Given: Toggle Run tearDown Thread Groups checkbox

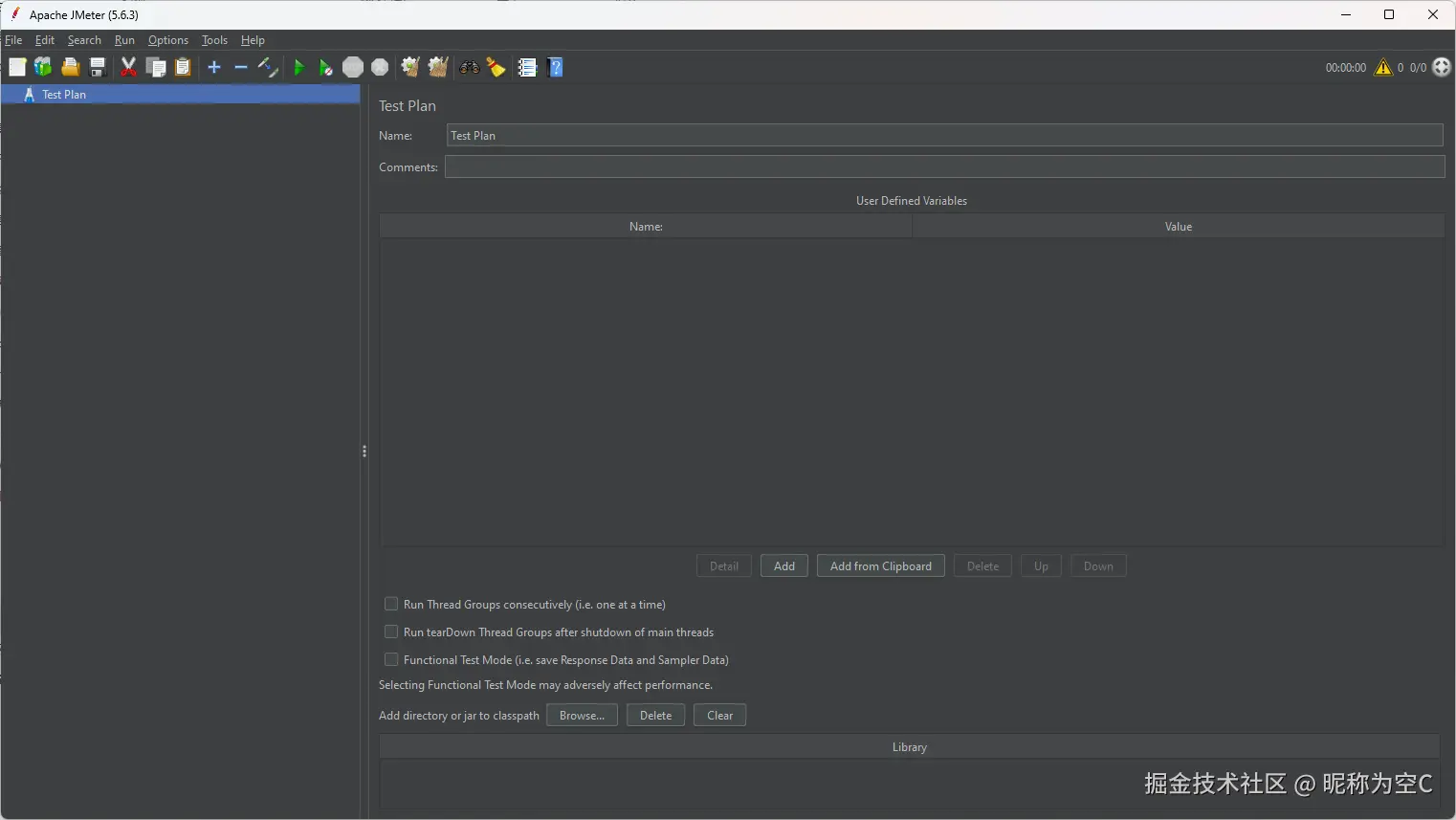Looking at the screenshot, I should (391, 632).
